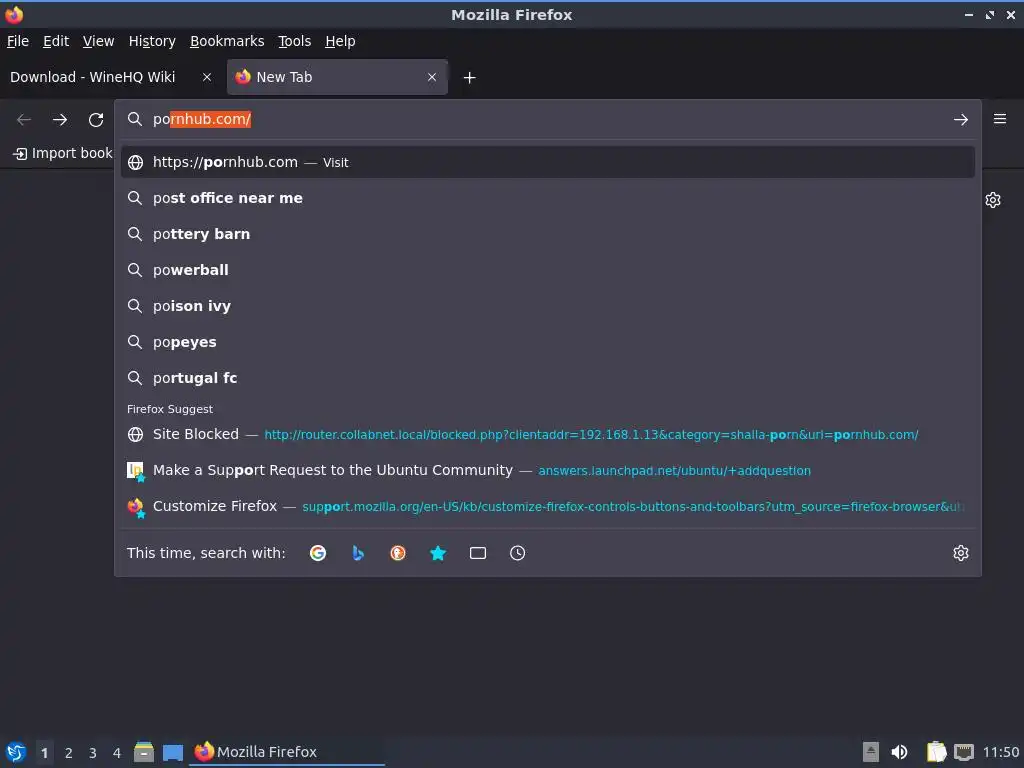Open the File menu
This screenshot has height=768, width=1024.
coord(18,41)
